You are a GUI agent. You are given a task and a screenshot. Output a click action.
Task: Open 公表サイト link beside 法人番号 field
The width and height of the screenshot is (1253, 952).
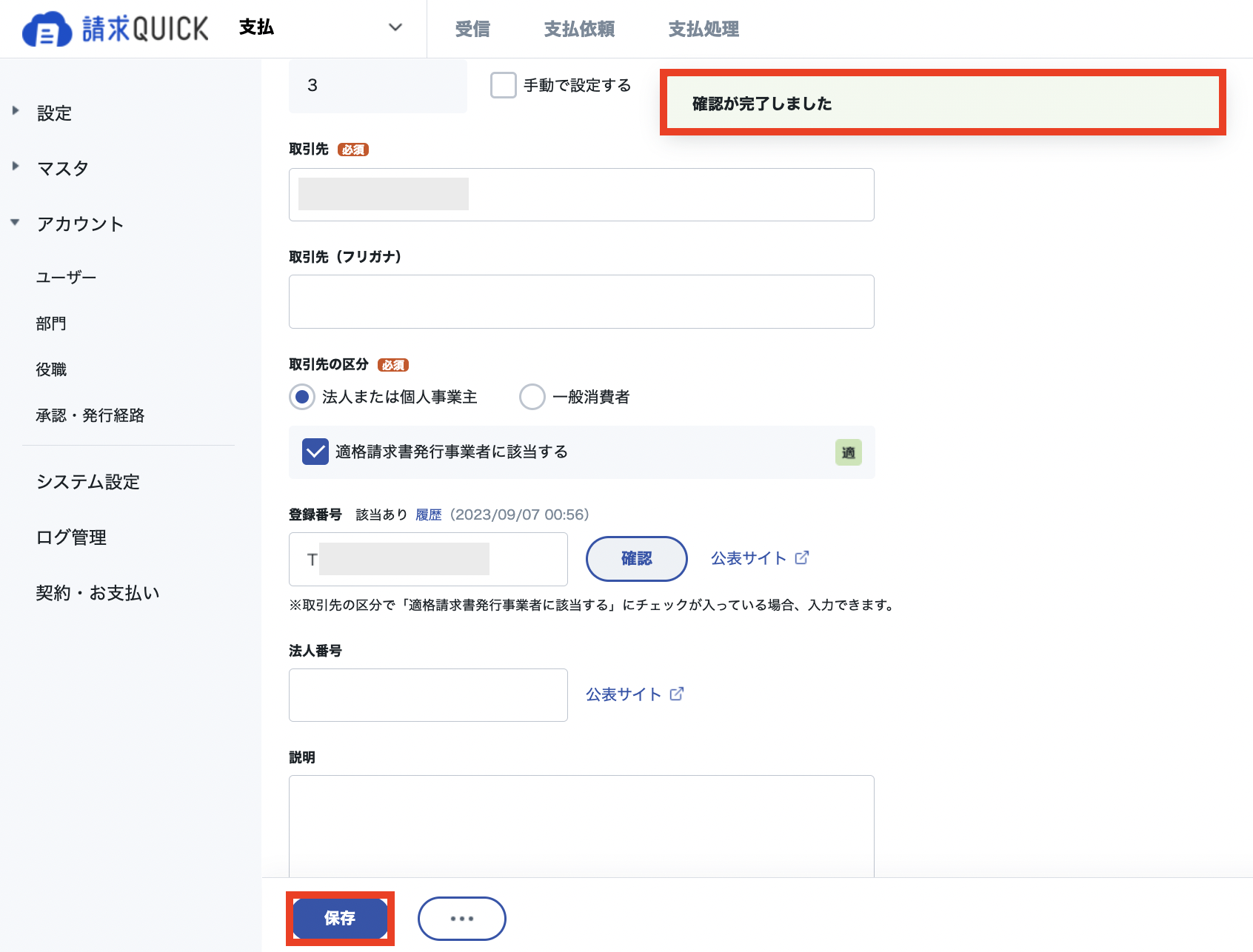(624, 694)
